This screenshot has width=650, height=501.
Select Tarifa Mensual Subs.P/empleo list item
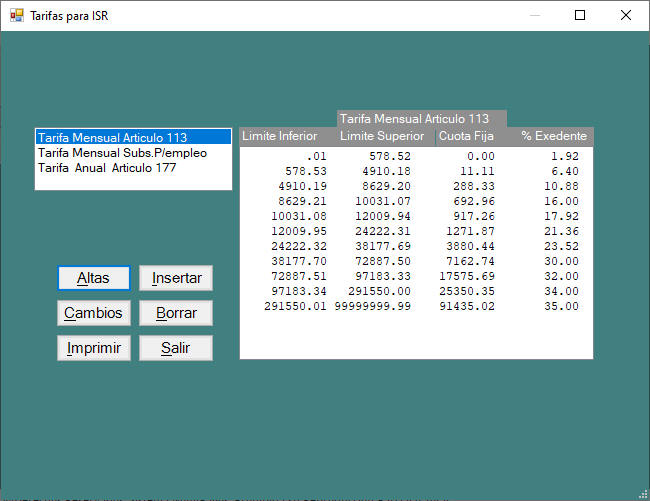pos(122,153)
